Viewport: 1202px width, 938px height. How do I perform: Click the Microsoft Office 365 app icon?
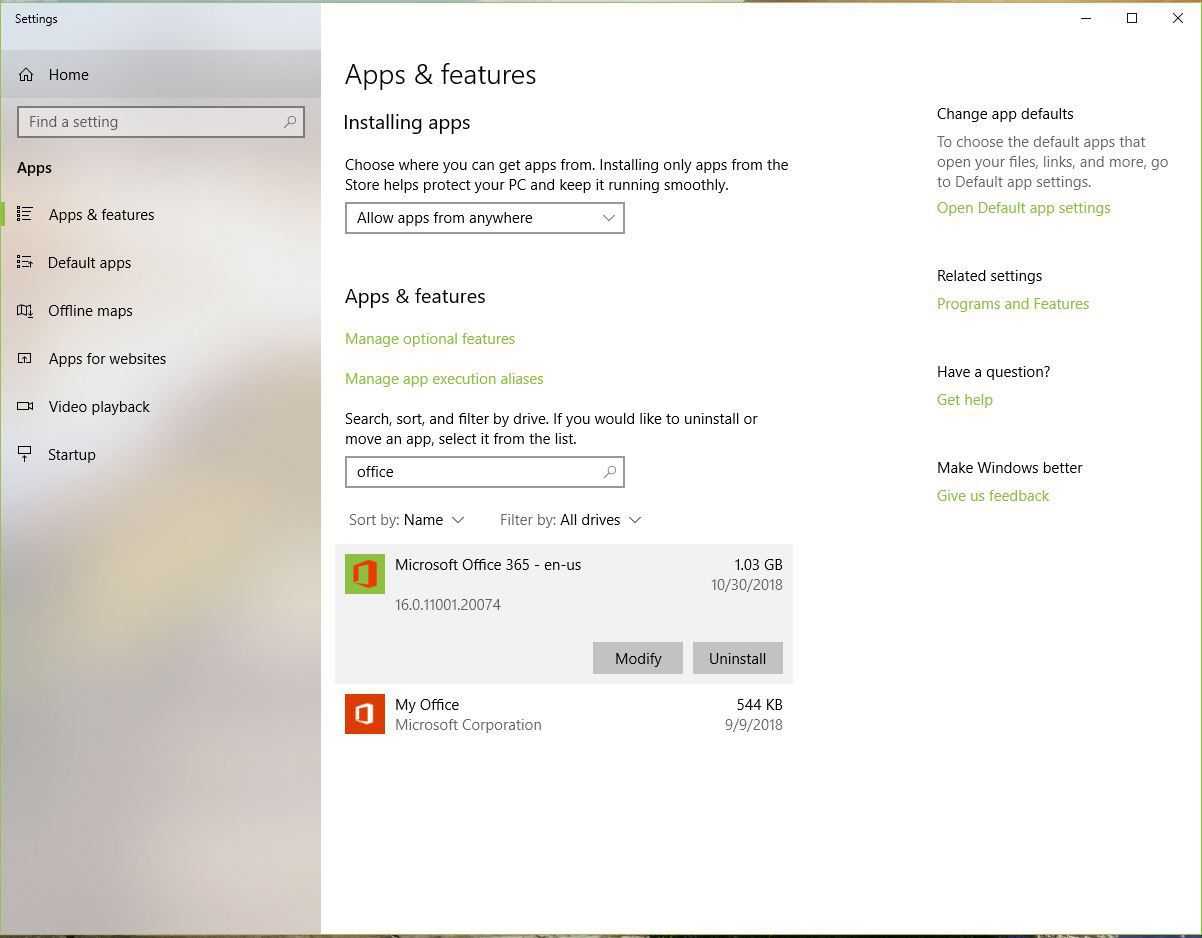tap(365, 575)
